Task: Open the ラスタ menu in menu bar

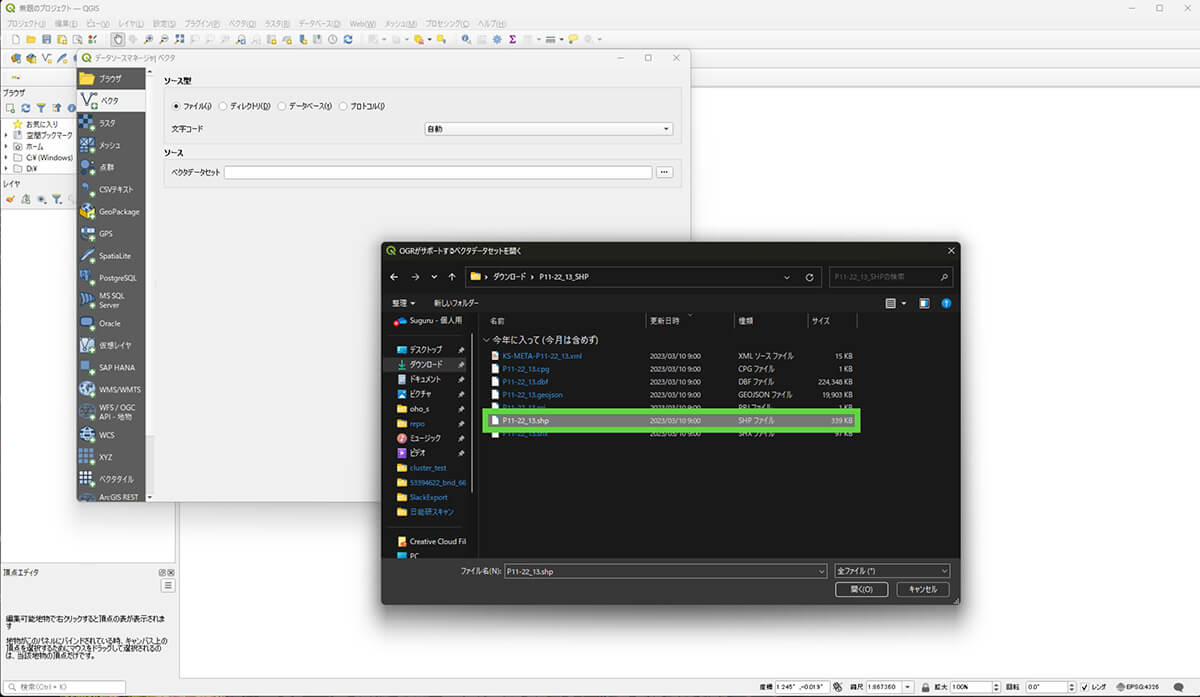Action: pos(275,23)
